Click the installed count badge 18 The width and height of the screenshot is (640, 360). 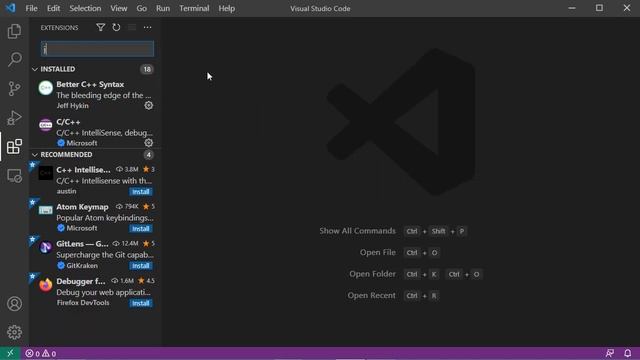click(147, 69)
